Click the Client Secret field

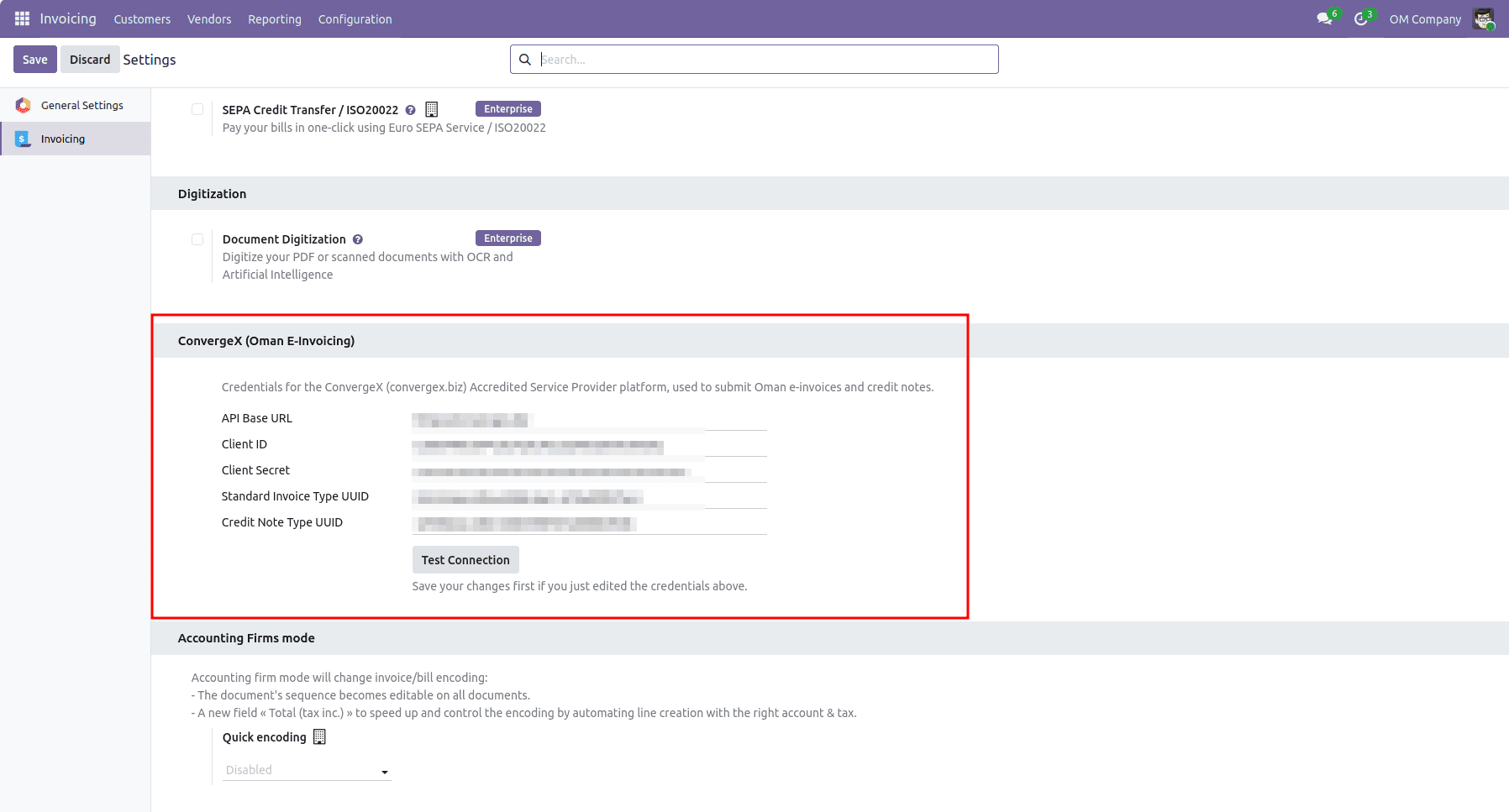click(x=589, y=472)
